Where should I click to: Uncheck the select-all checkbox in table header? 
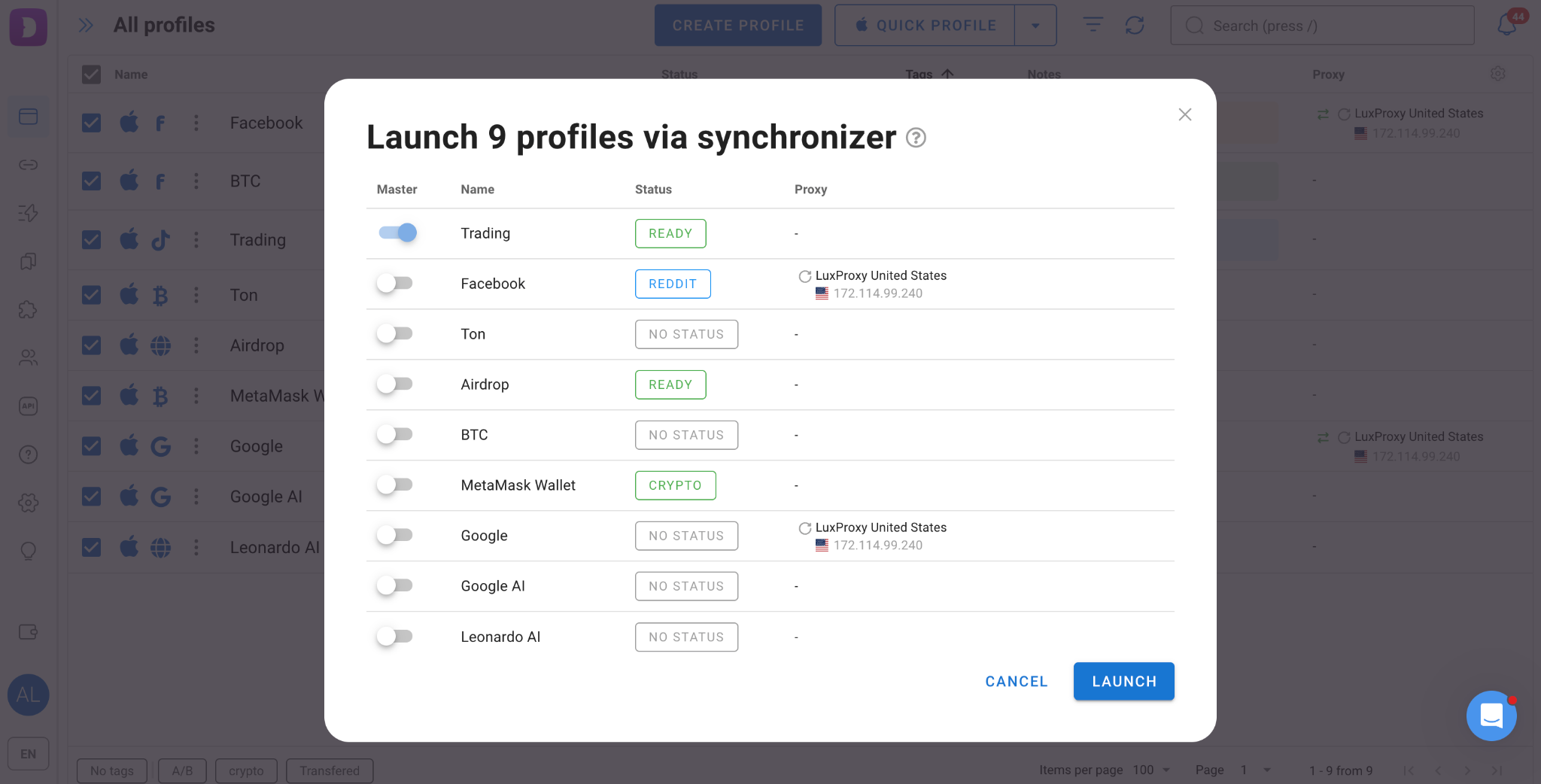pyautogui.click(x=91, y=74)
